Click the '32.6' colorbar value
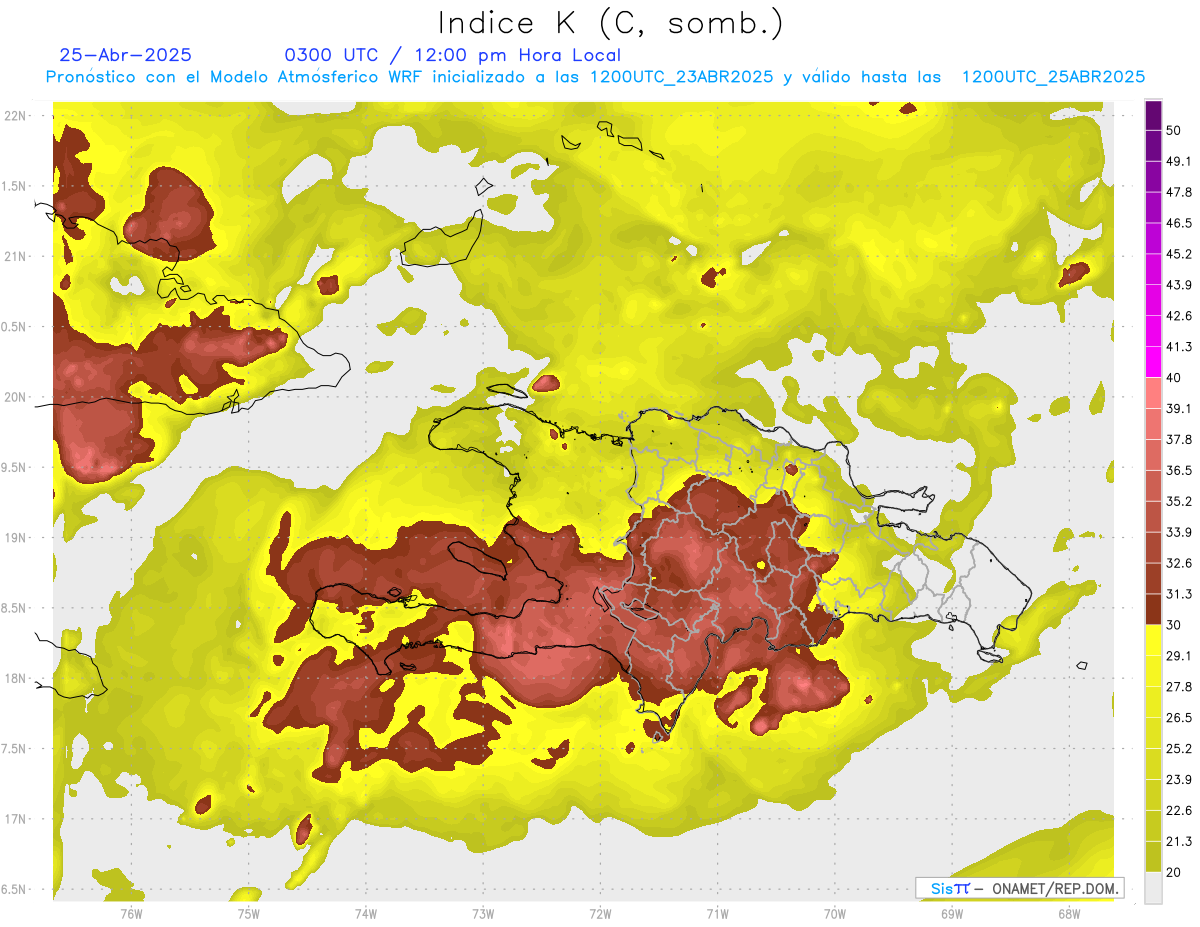The width and height of the screenshot is (1200, 927). [1179, 563]
